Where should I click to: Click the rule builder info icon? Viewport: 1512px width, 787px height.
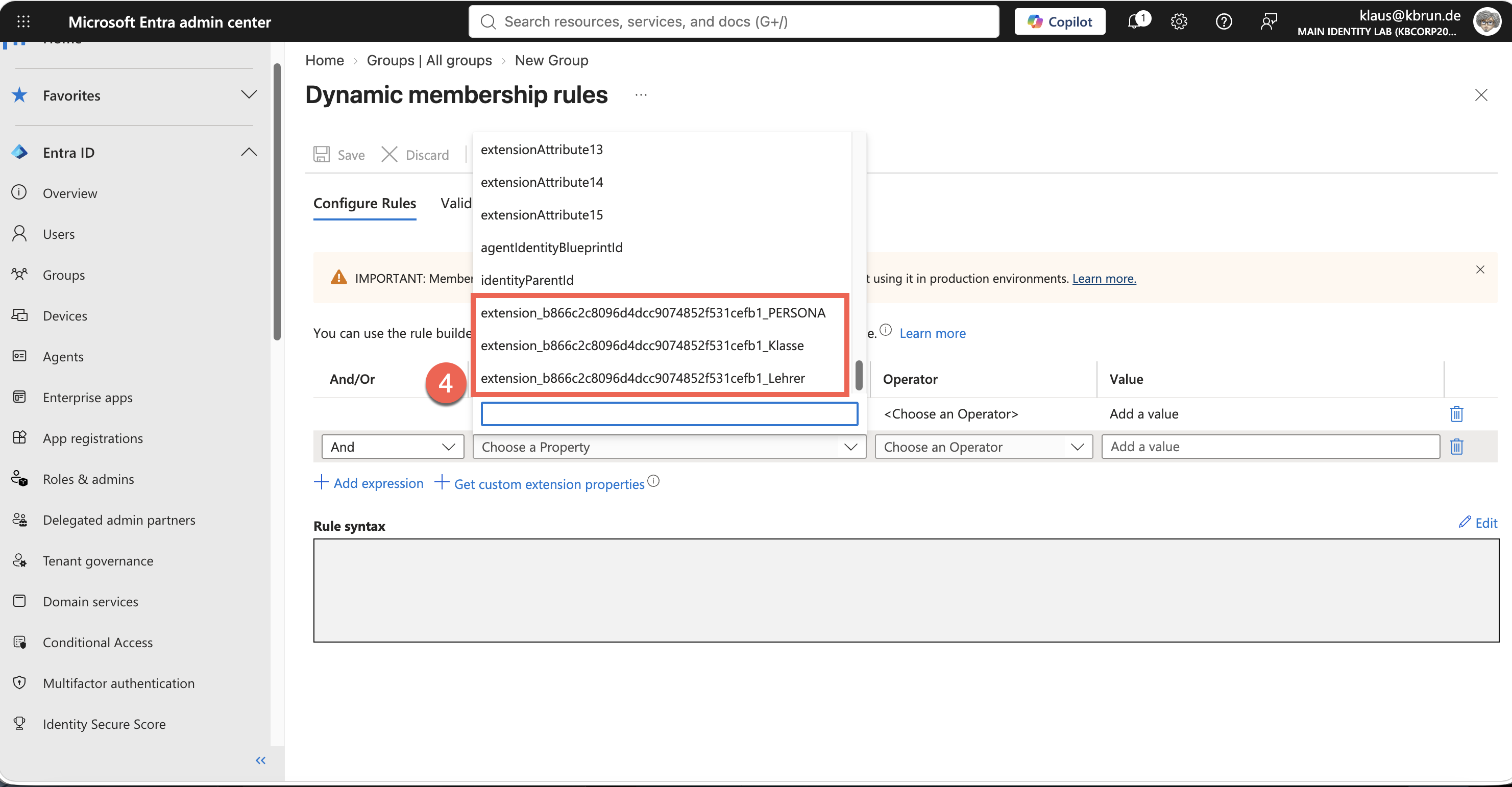[886, 330]
